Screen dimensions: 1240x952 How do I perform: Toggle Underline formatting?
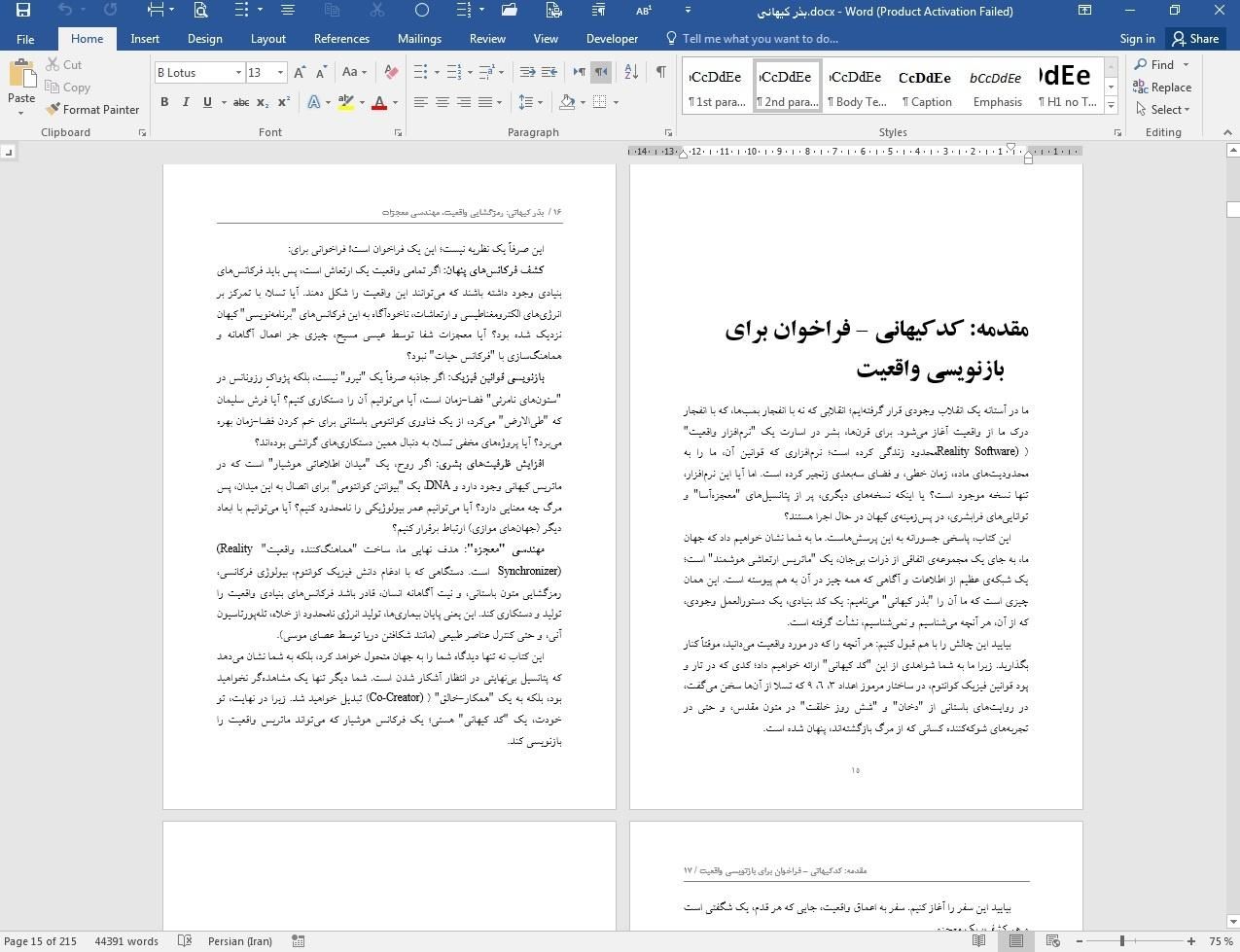207,102
